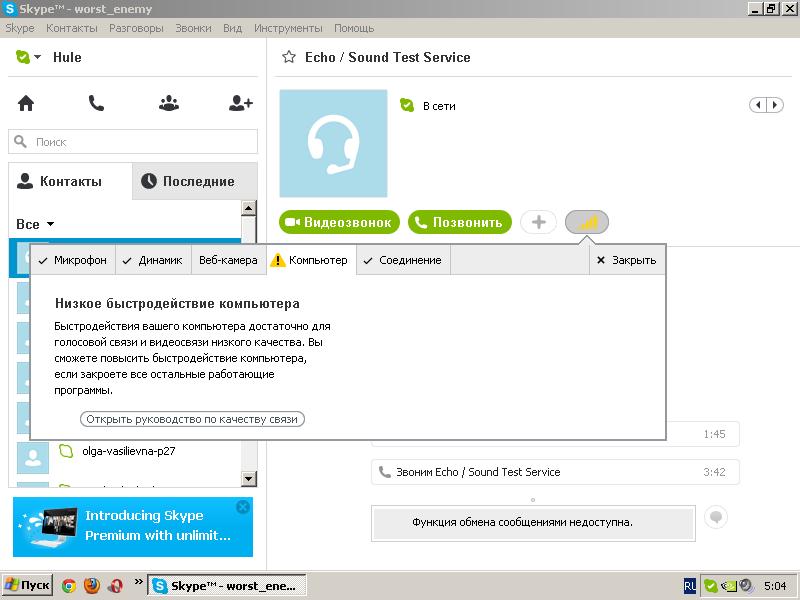Click the create group icon
800x600 pixels.
coord(169,104)
